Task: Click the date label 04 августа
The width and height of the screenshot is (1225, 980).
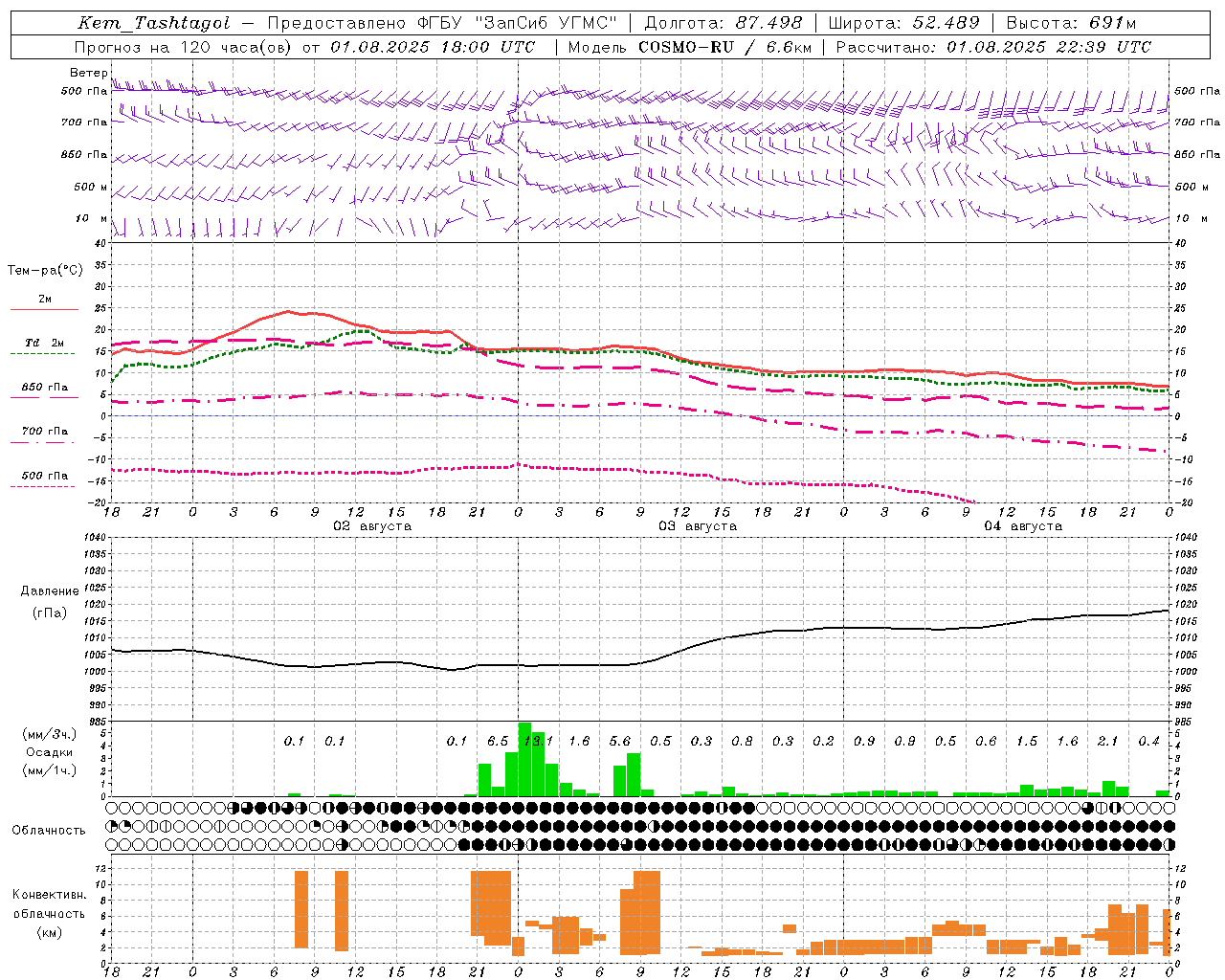Action: pos(1023,526)
